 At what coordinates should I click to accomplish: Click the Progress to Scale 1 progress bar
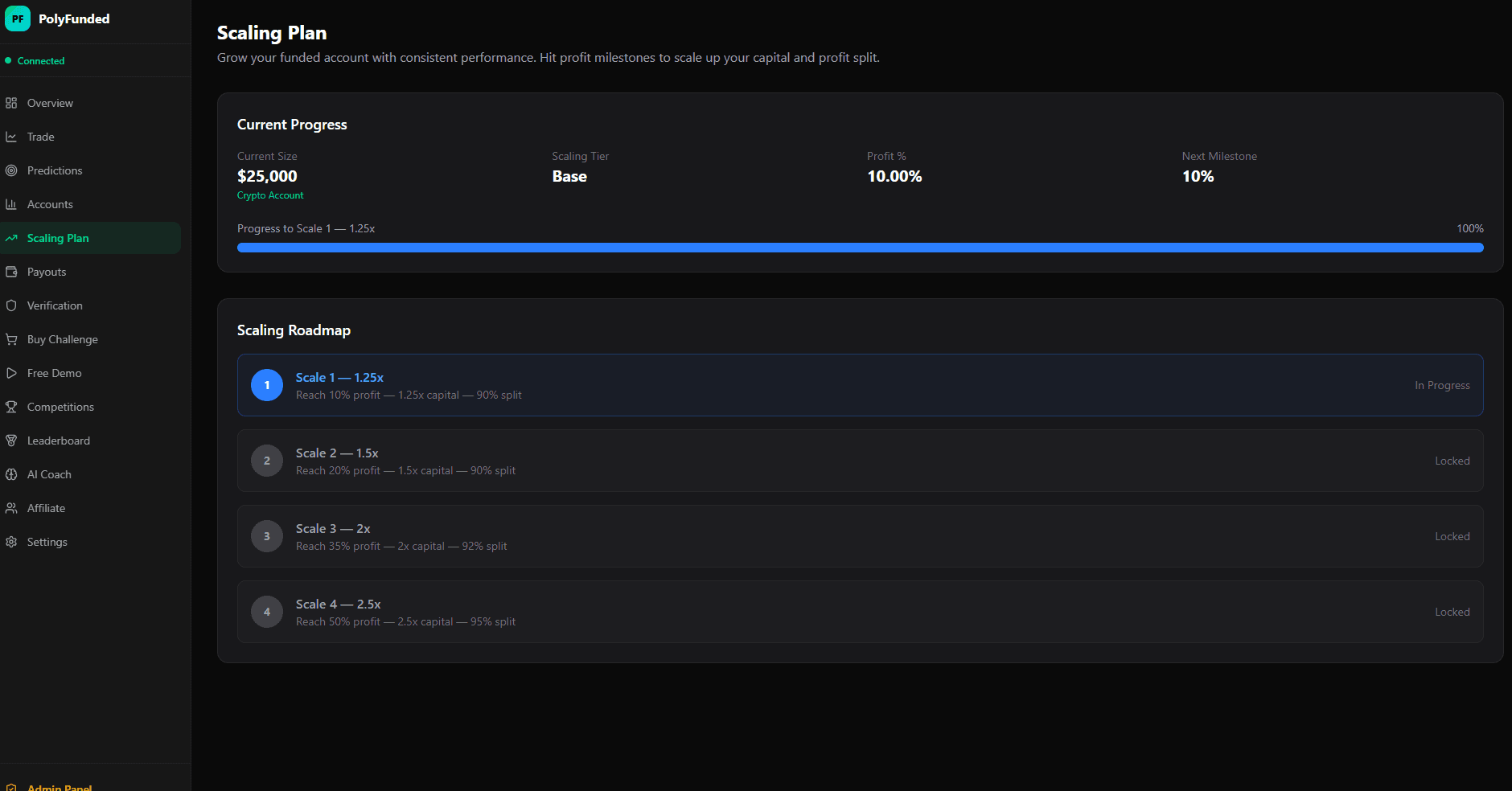pos(859,248)
